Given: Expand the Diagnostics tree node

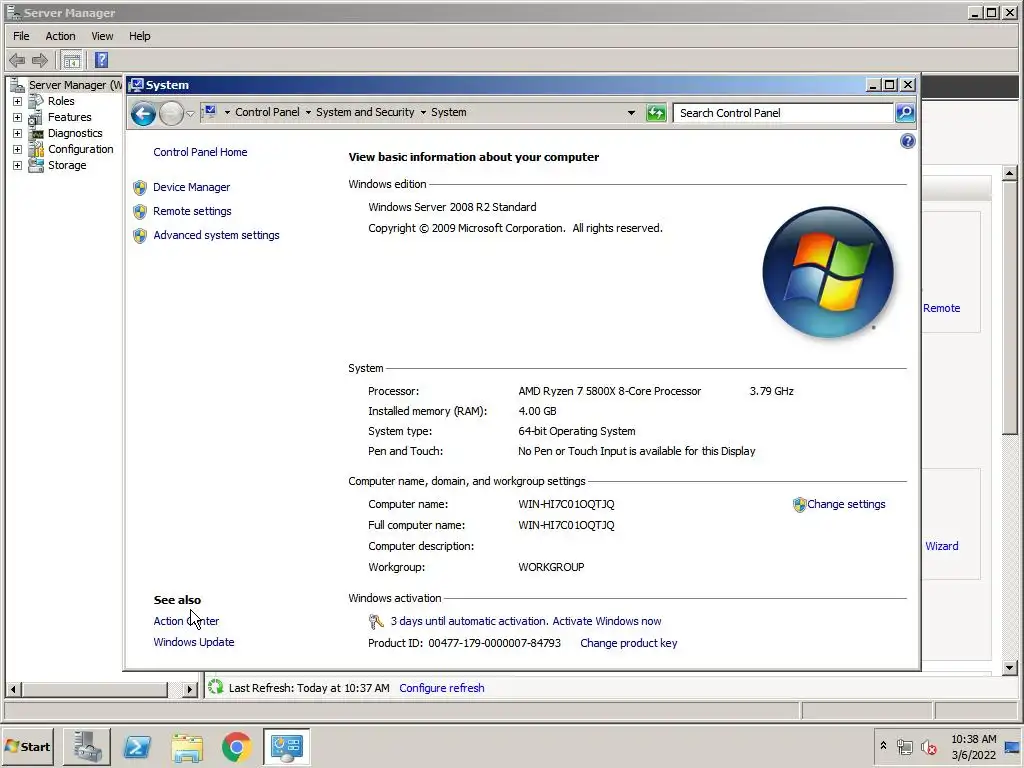Looking at the screenshot, I should coord(18,133).
